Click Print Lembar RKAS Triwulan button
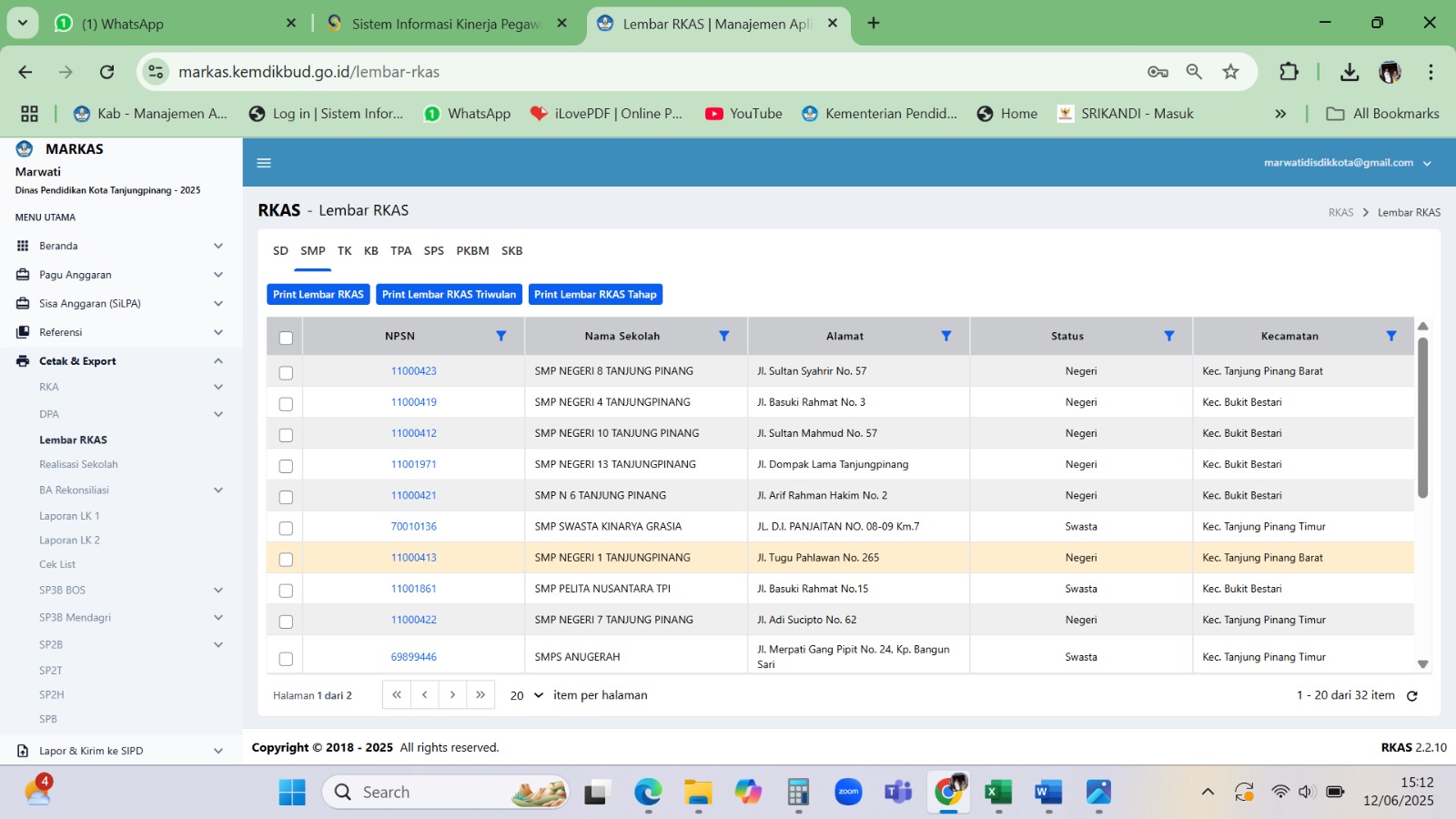The height and width of the screenshot is (819, 1456). click(449, 295)
